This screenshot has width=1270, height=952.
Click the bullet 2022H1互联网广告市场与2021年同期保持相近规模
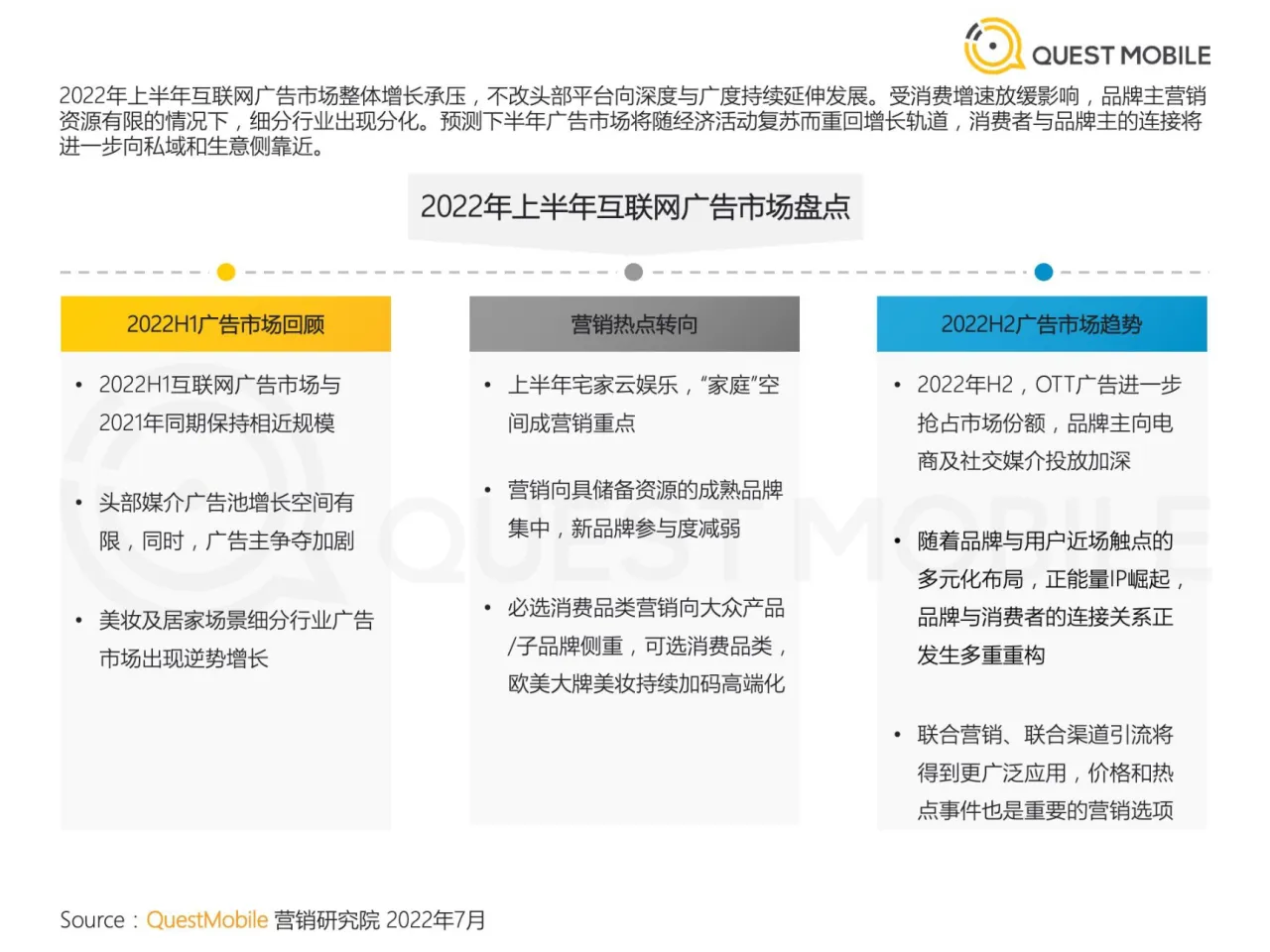219,404
